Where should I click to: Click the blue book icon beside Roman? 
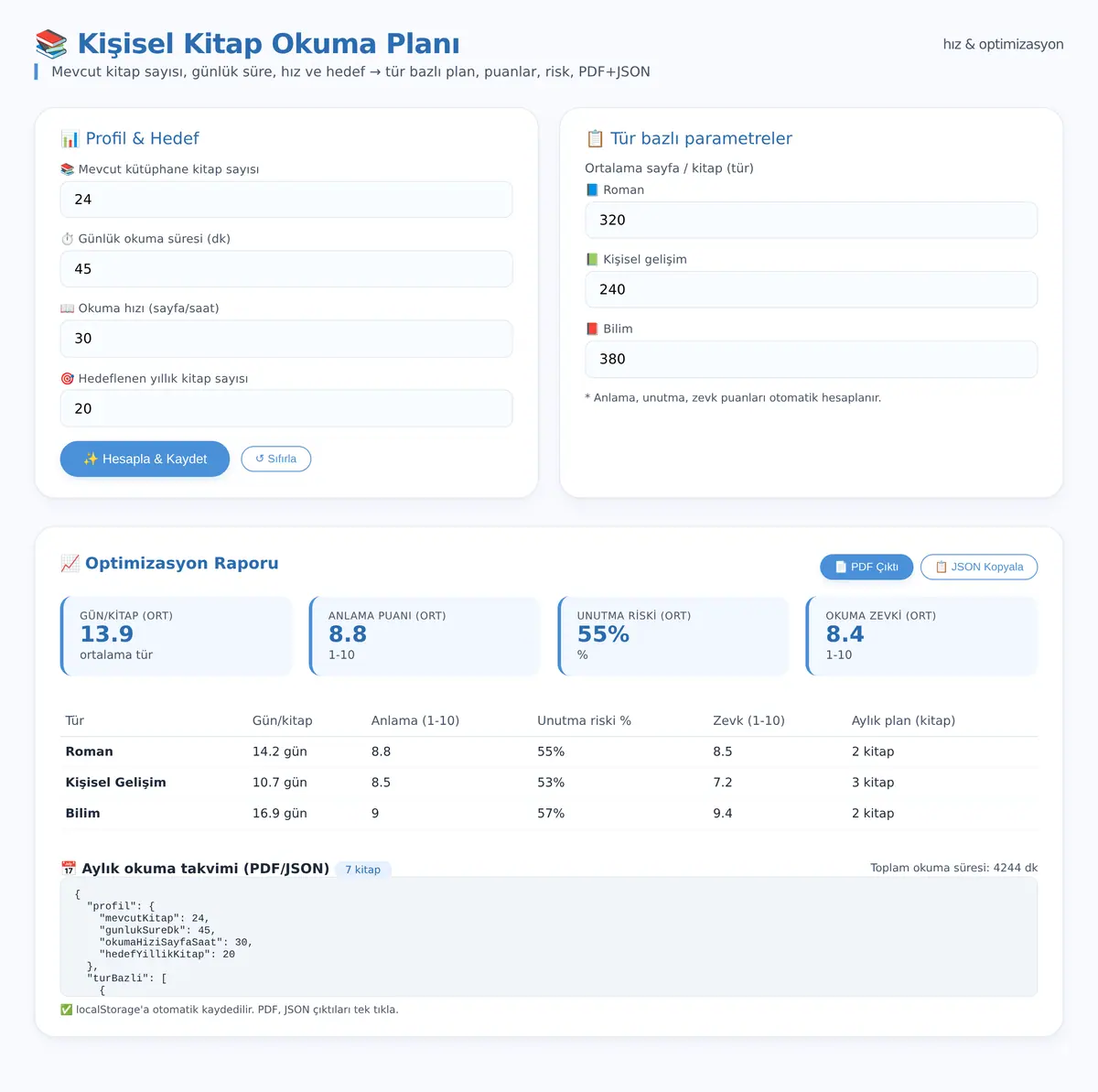coord(592,190)
